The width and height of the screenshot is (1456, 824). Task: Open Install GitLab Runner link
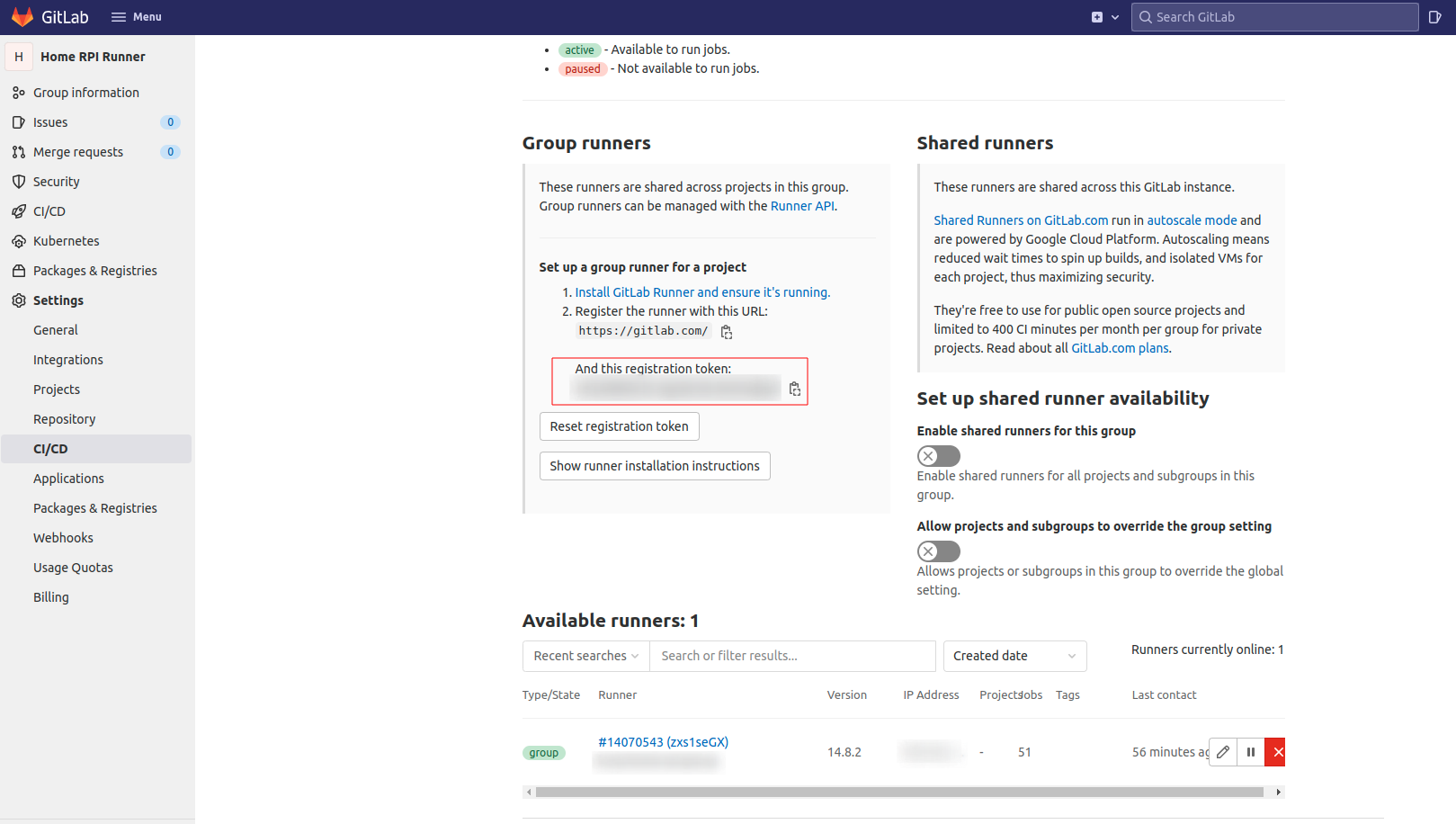702,292
